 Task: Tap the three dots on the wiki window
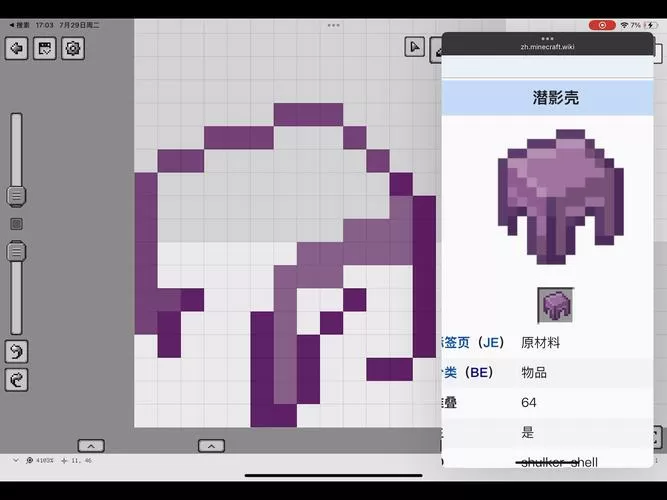(547, 39)
